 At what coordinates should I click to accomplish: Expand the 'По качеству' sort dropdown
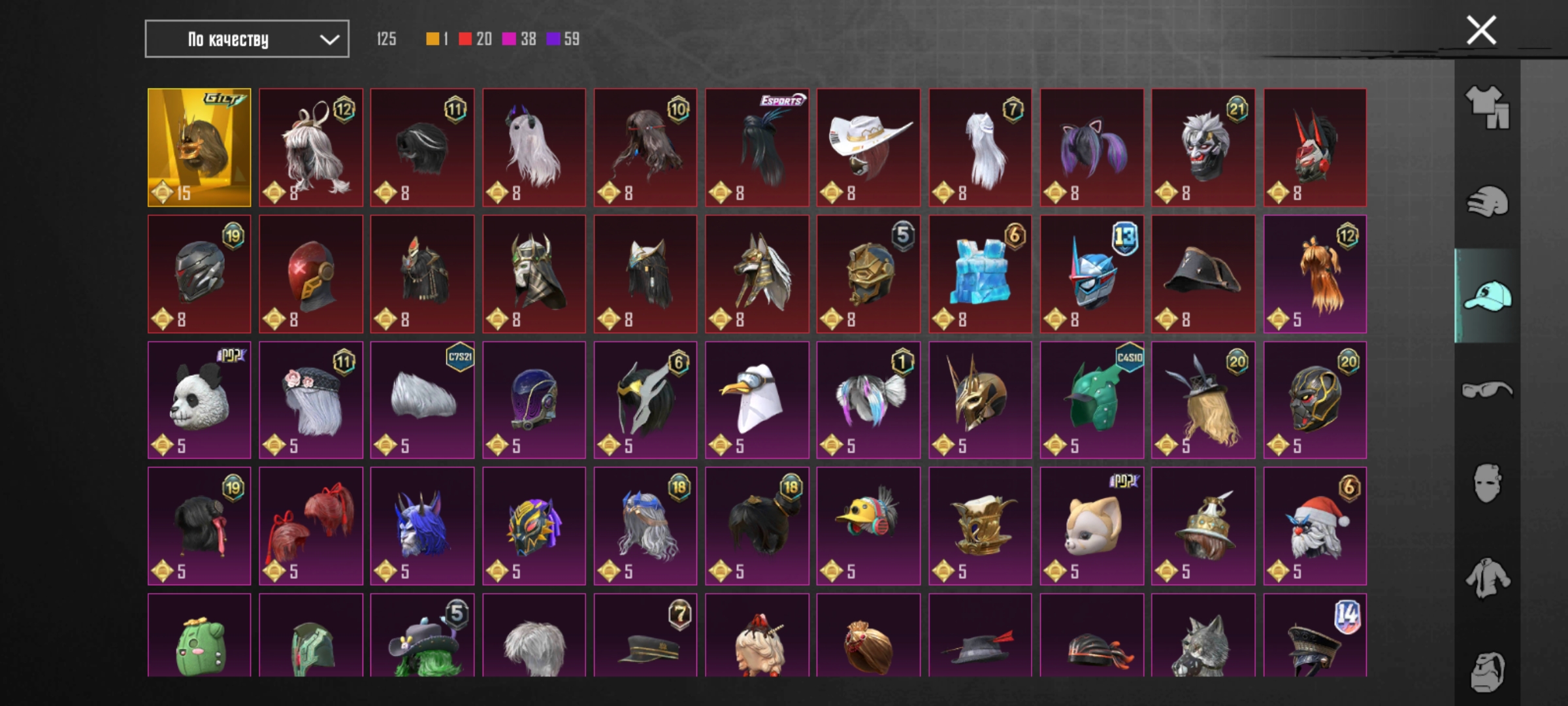pos(247,39)
